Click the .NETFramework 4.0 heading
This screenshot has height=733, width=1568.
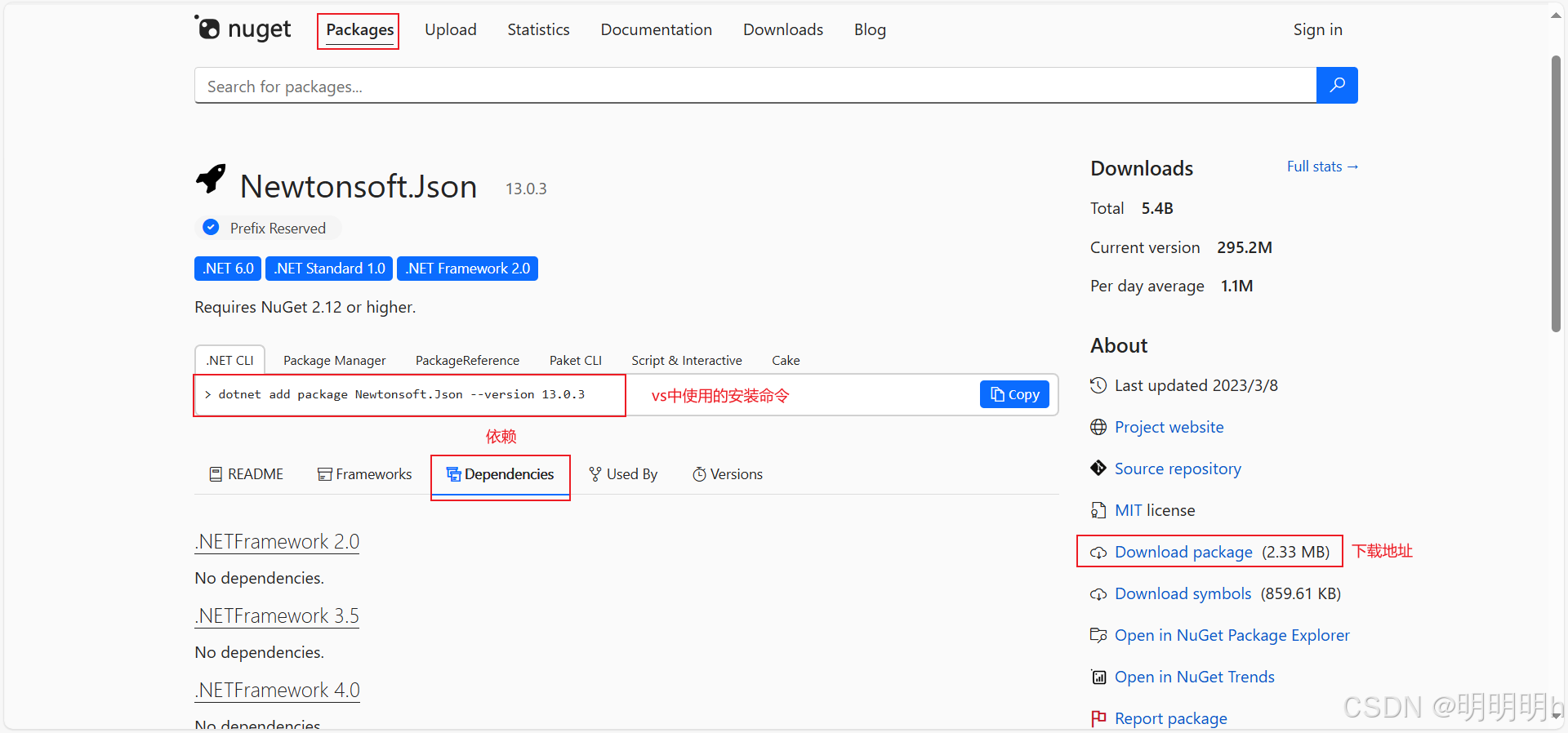click(x=277, y=691)
